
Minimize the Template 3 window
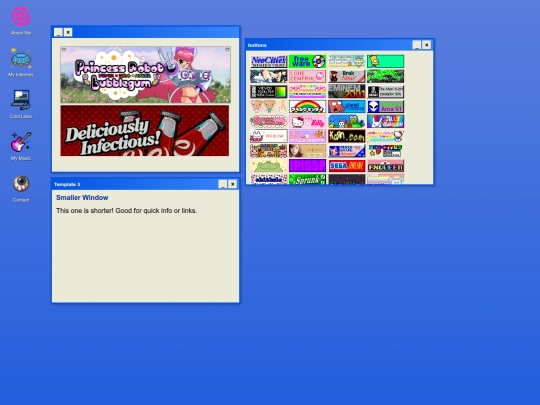(x=222, y=184)
